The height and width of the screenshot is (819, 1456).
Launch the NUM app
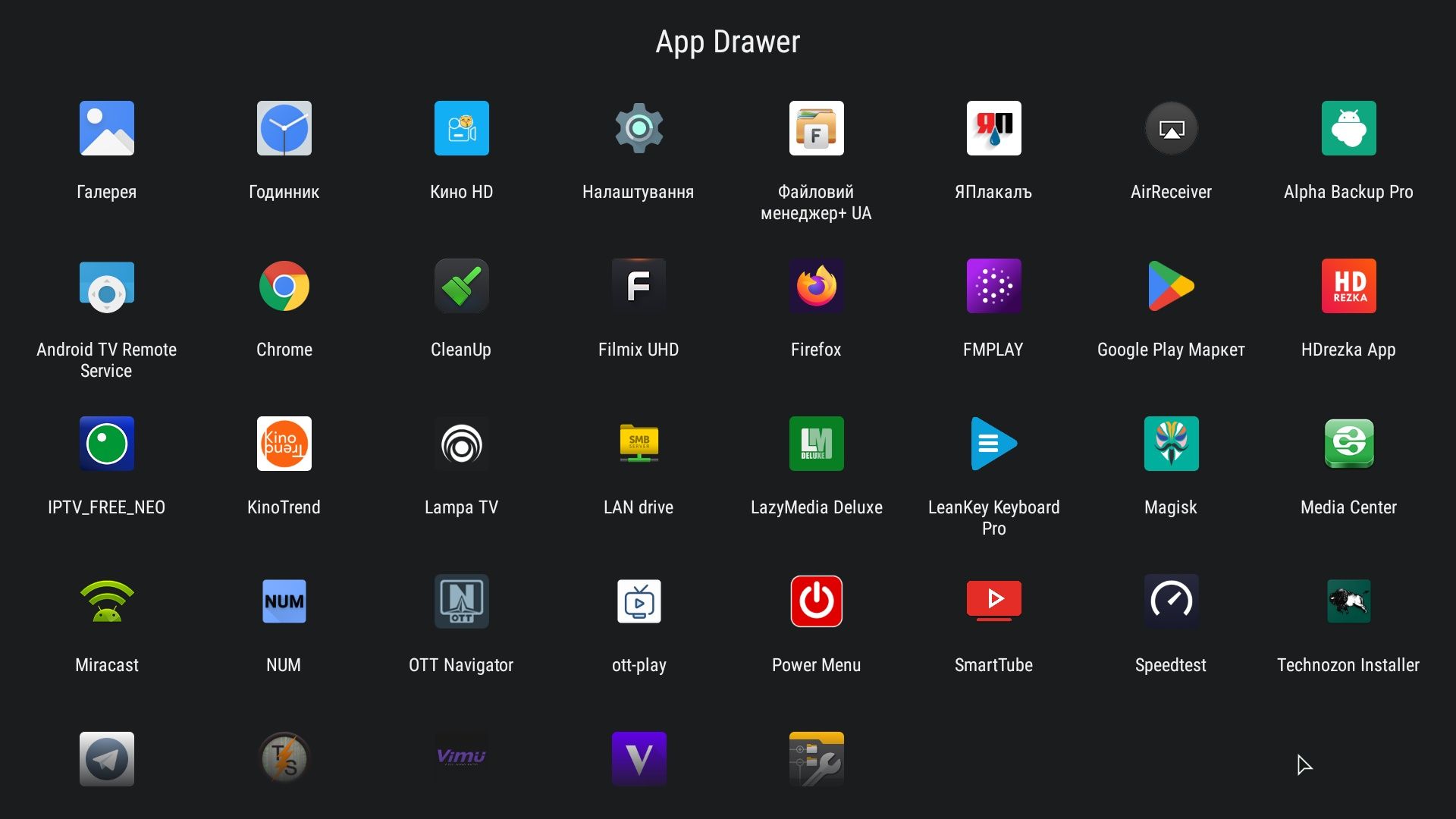(x=284, y=601)
